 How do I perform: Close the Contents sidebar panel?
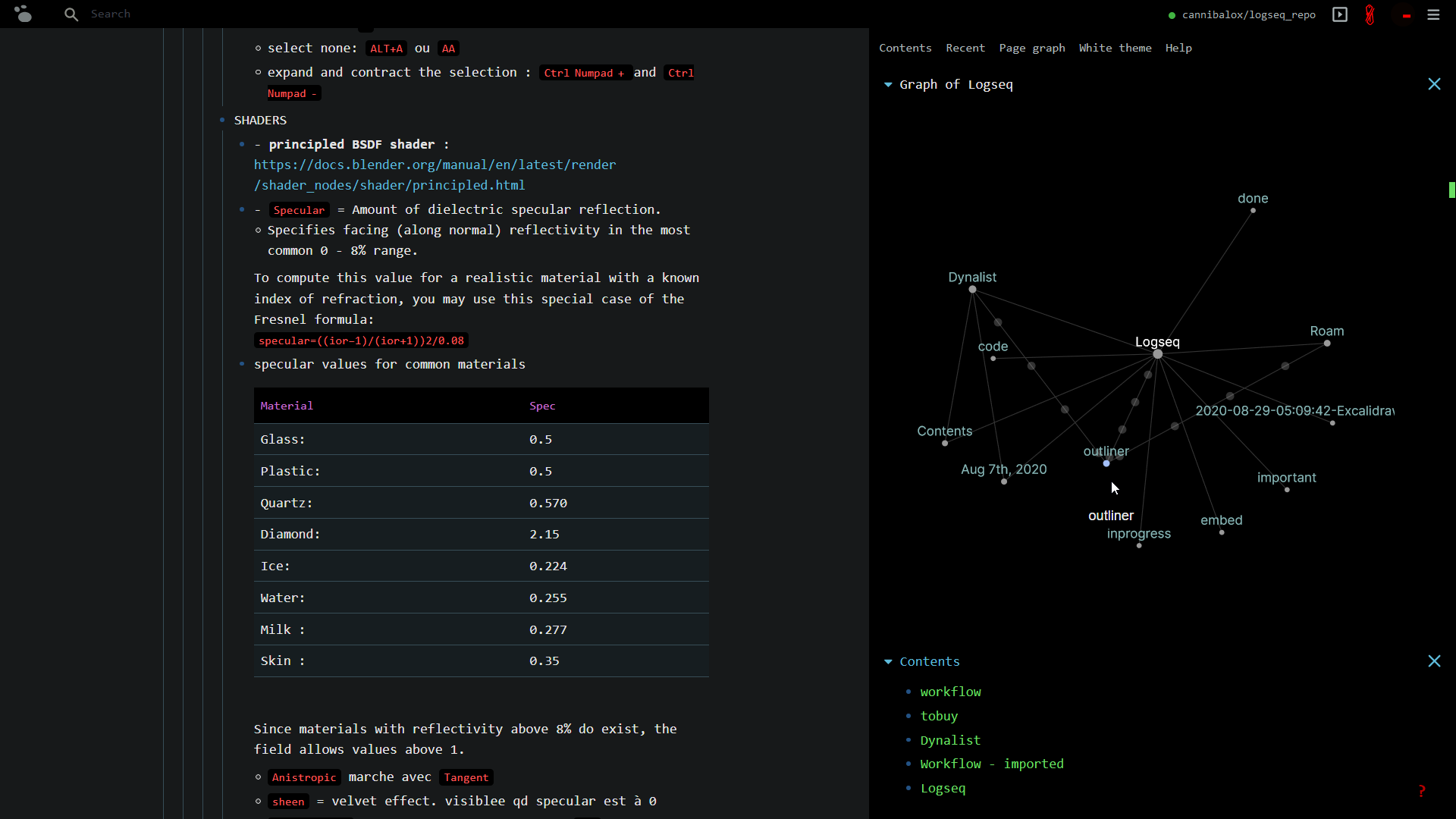(1434, 661)
